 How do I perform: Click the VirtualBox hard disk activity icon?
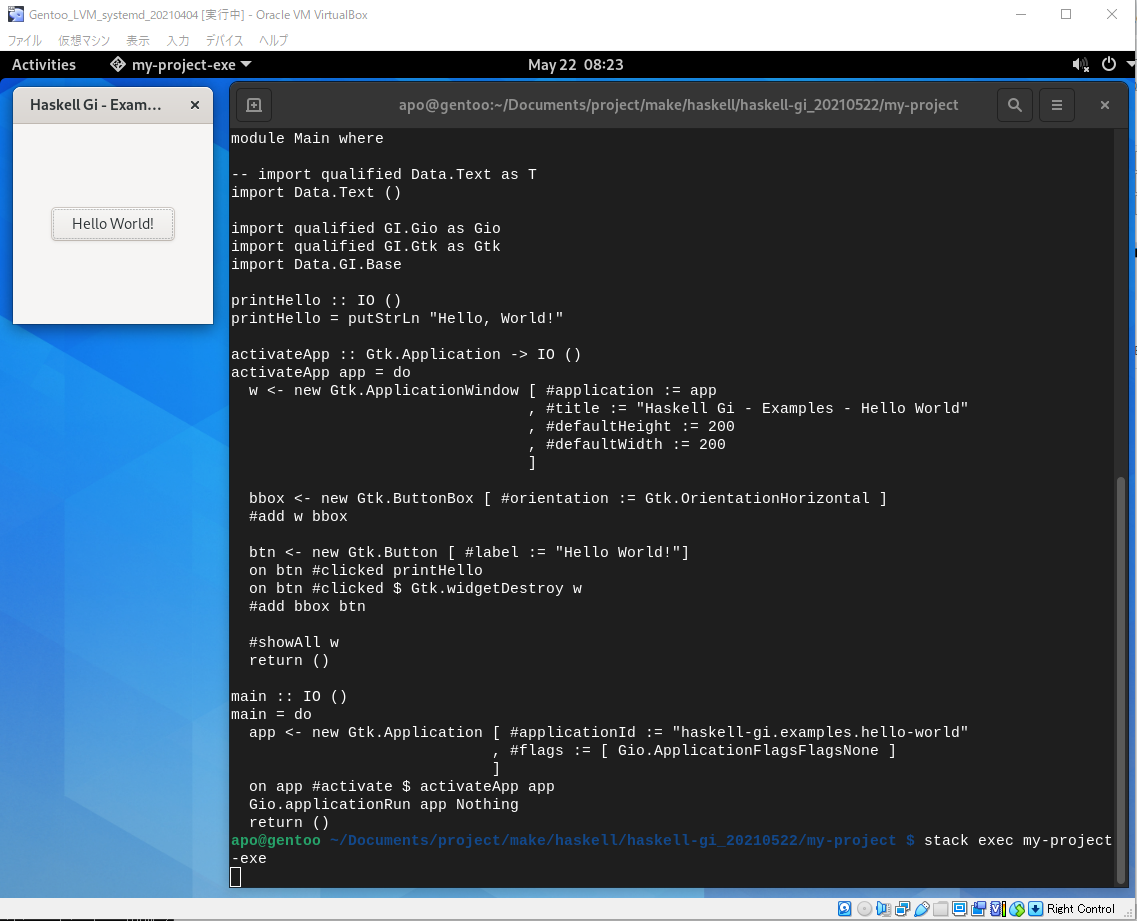pos(845,909)
